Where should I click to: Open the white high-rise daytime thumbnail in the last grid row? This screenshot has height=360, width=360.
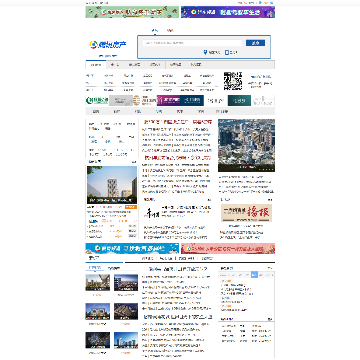(126, 340)
